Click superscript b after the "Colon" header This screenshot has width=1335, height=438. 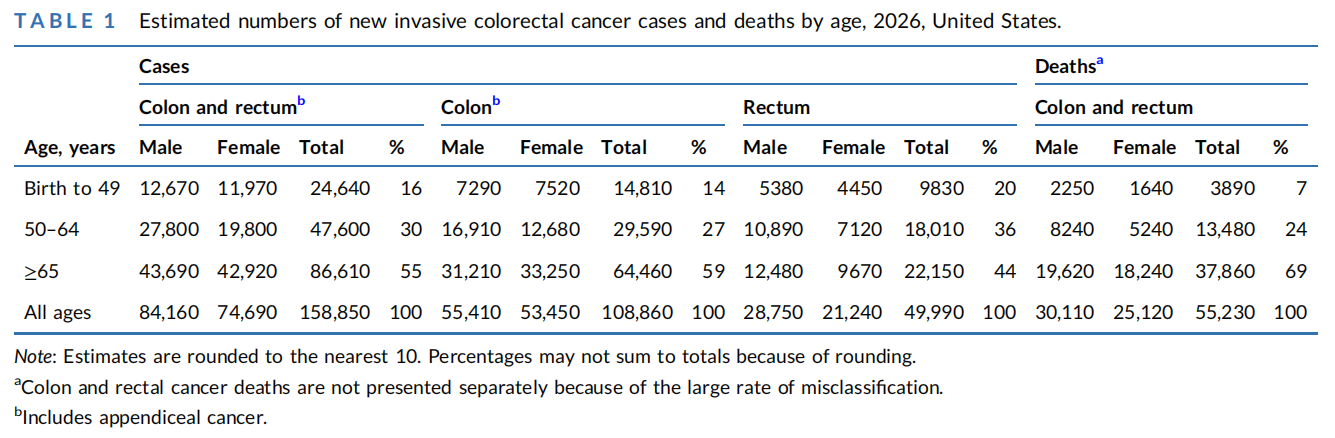point(496,102)
